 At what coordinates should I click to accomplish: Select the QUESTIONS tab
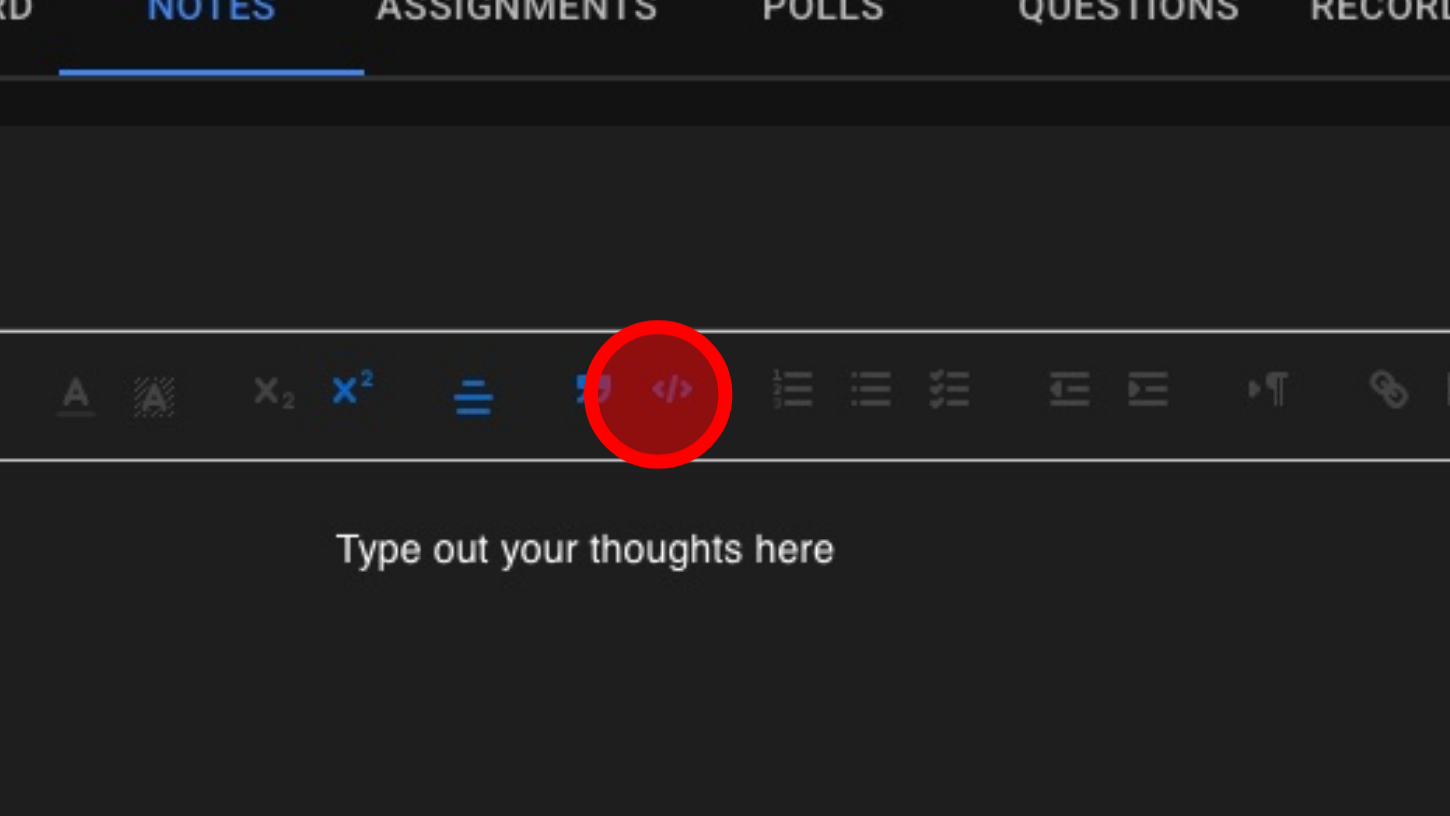(1128, 10)
